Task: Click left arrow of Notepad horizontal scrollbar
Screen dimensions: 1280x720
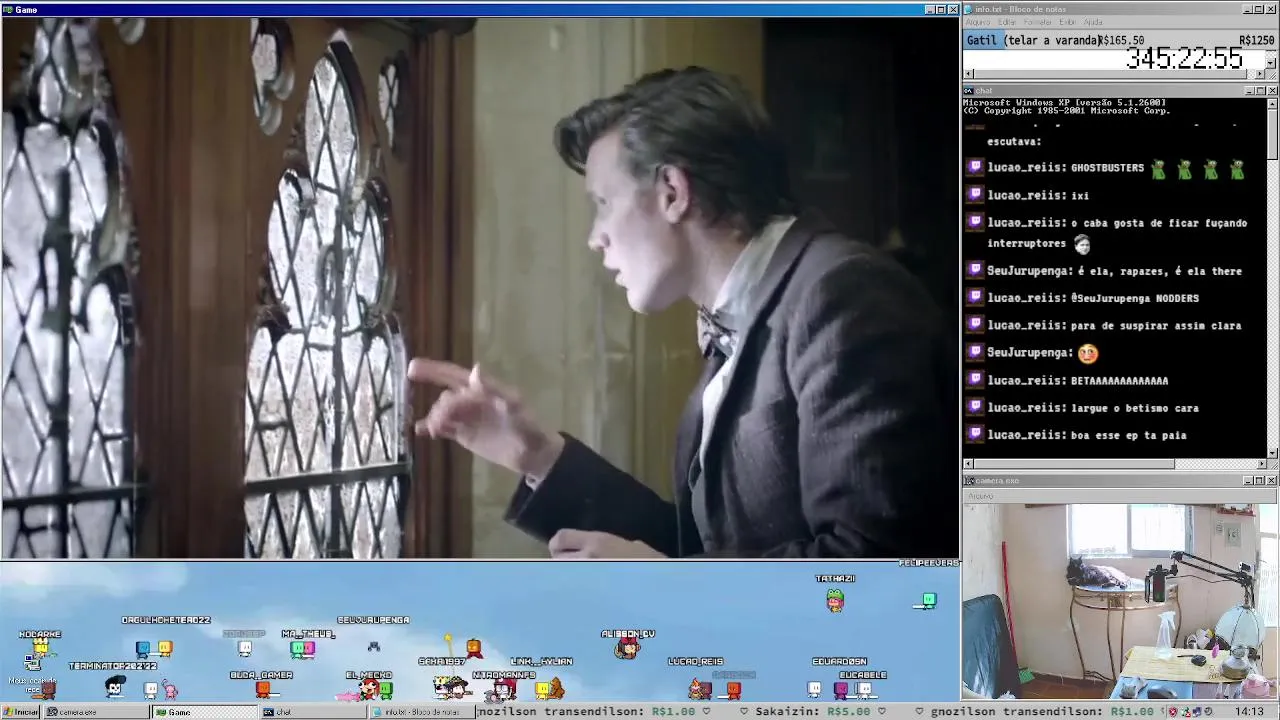Action: pyautogui.click(x=968, y=74)
